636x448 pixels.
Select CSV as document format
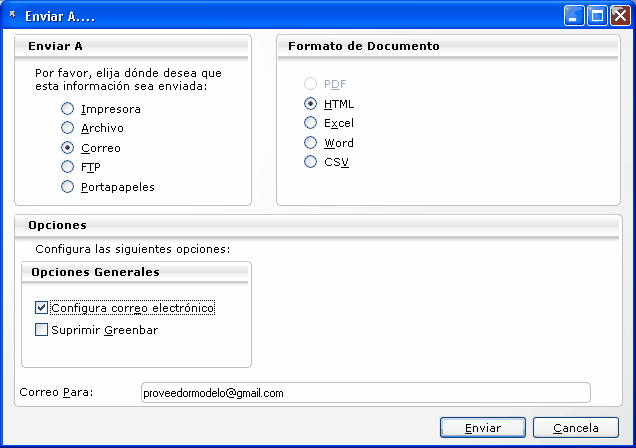[x=311, y=162]
